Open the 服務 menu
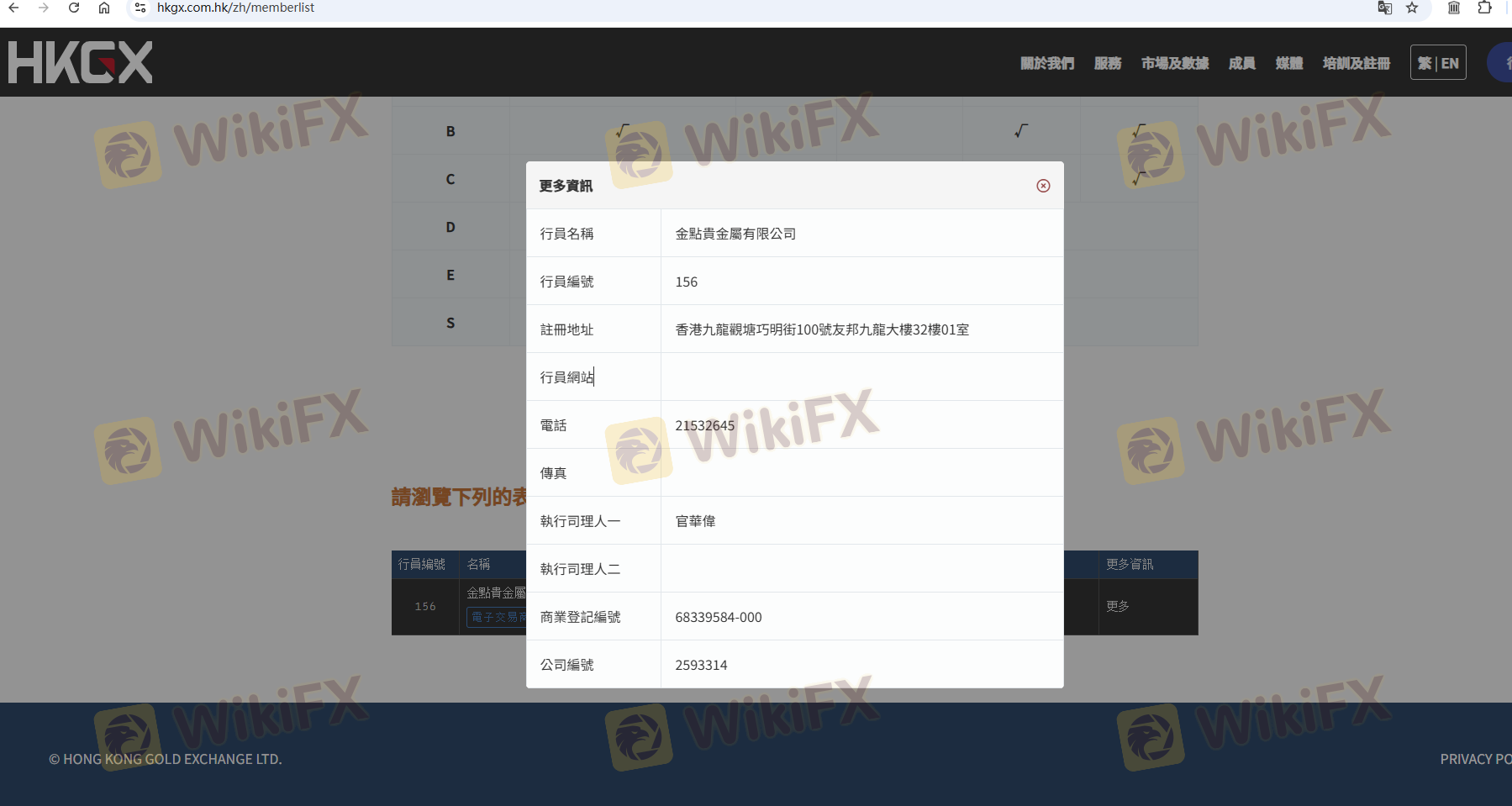 coord(1108,63)
